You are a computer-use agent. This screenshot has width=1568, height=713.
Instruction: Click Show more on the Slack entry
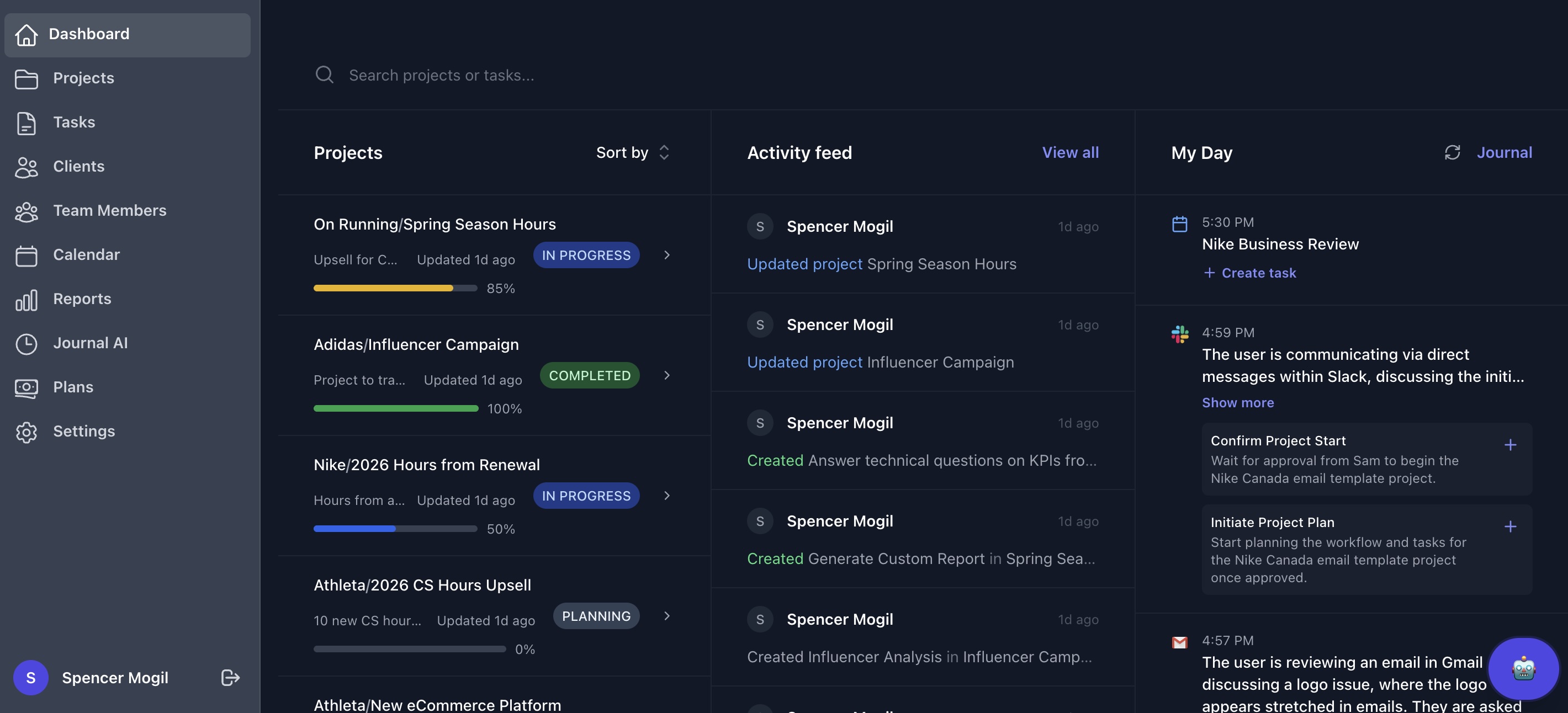(x=1237, y=403)
